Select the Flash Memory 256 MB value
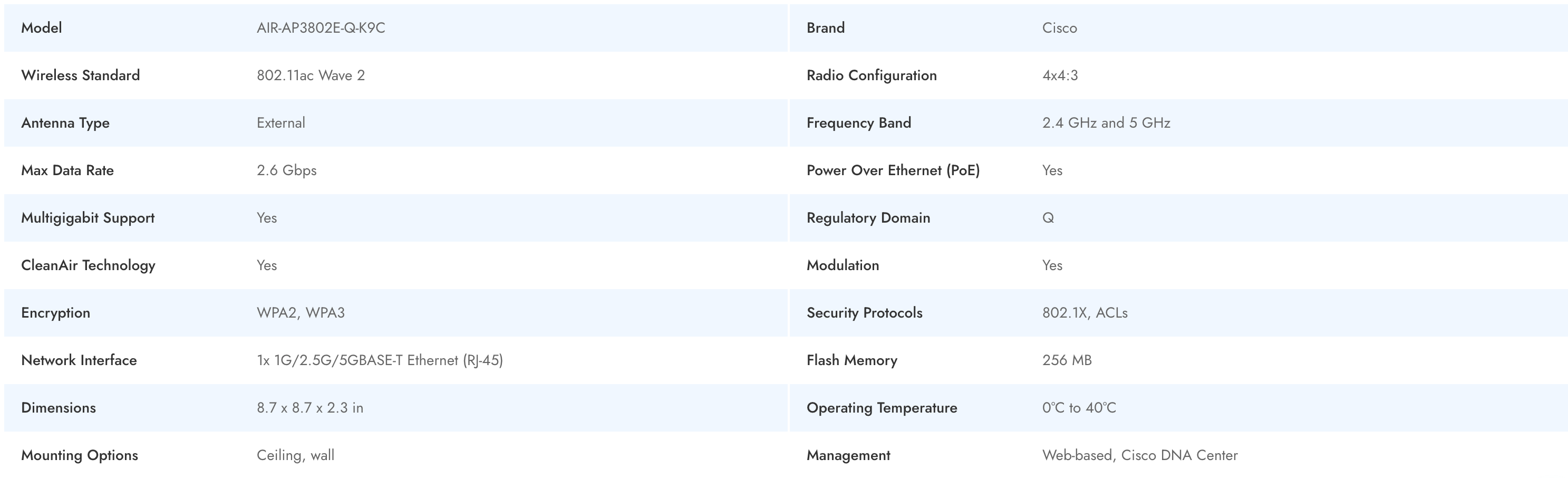Image resolution: width=1568 pixels, height=478 pixels. [1067, 360]
